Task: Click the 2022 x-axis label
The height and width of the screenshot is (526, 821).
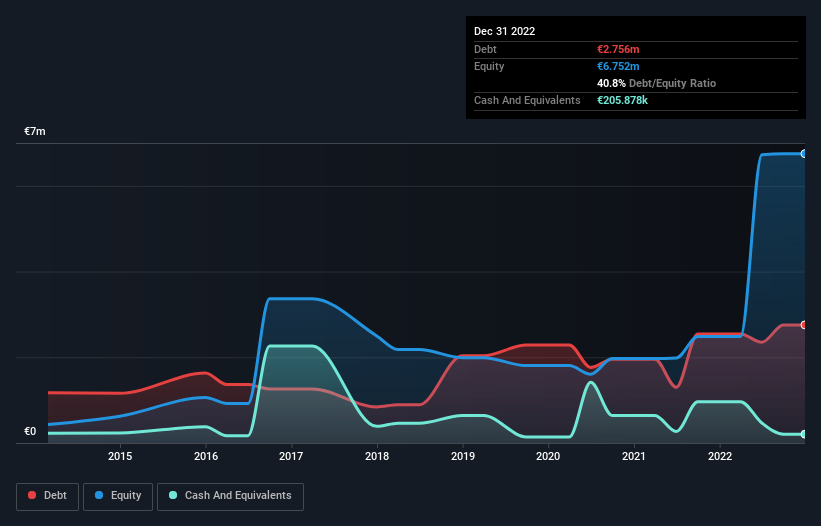Action: coord(720,456)
